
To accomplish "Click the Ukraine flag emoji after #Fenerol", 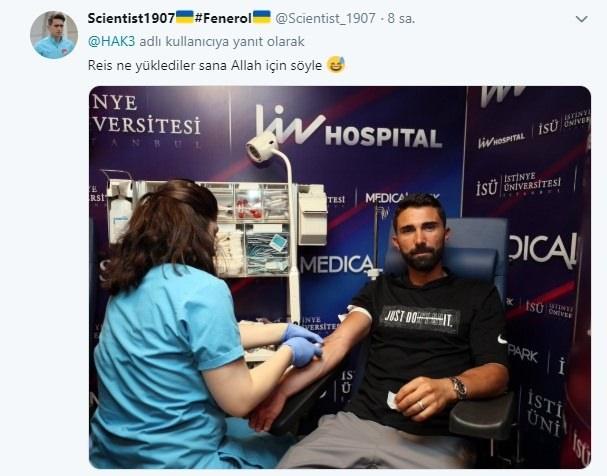I will (262, 17).
